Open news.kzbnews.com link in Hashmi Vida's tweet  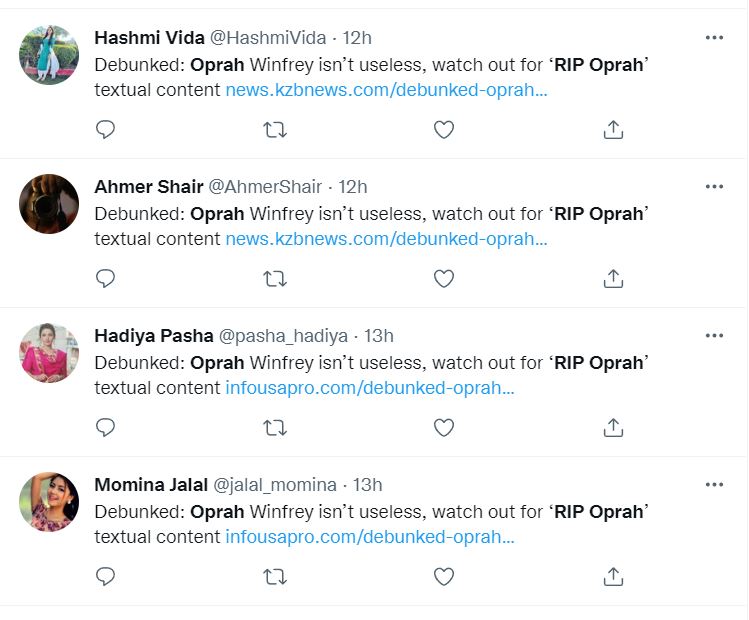(386, 90)
